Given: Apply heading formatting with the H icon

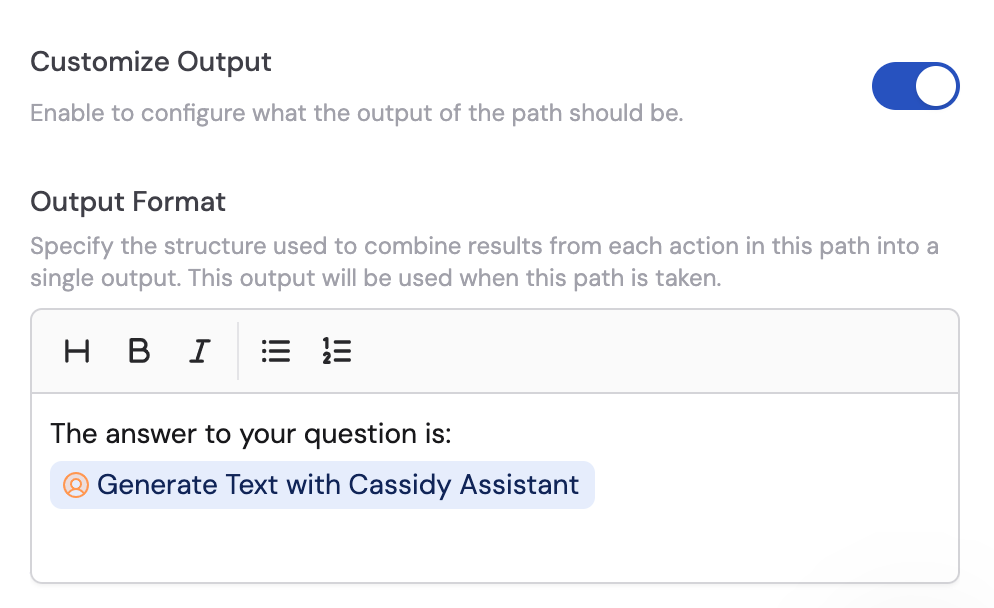Looking at the screenshot, I should pos(76,351).
